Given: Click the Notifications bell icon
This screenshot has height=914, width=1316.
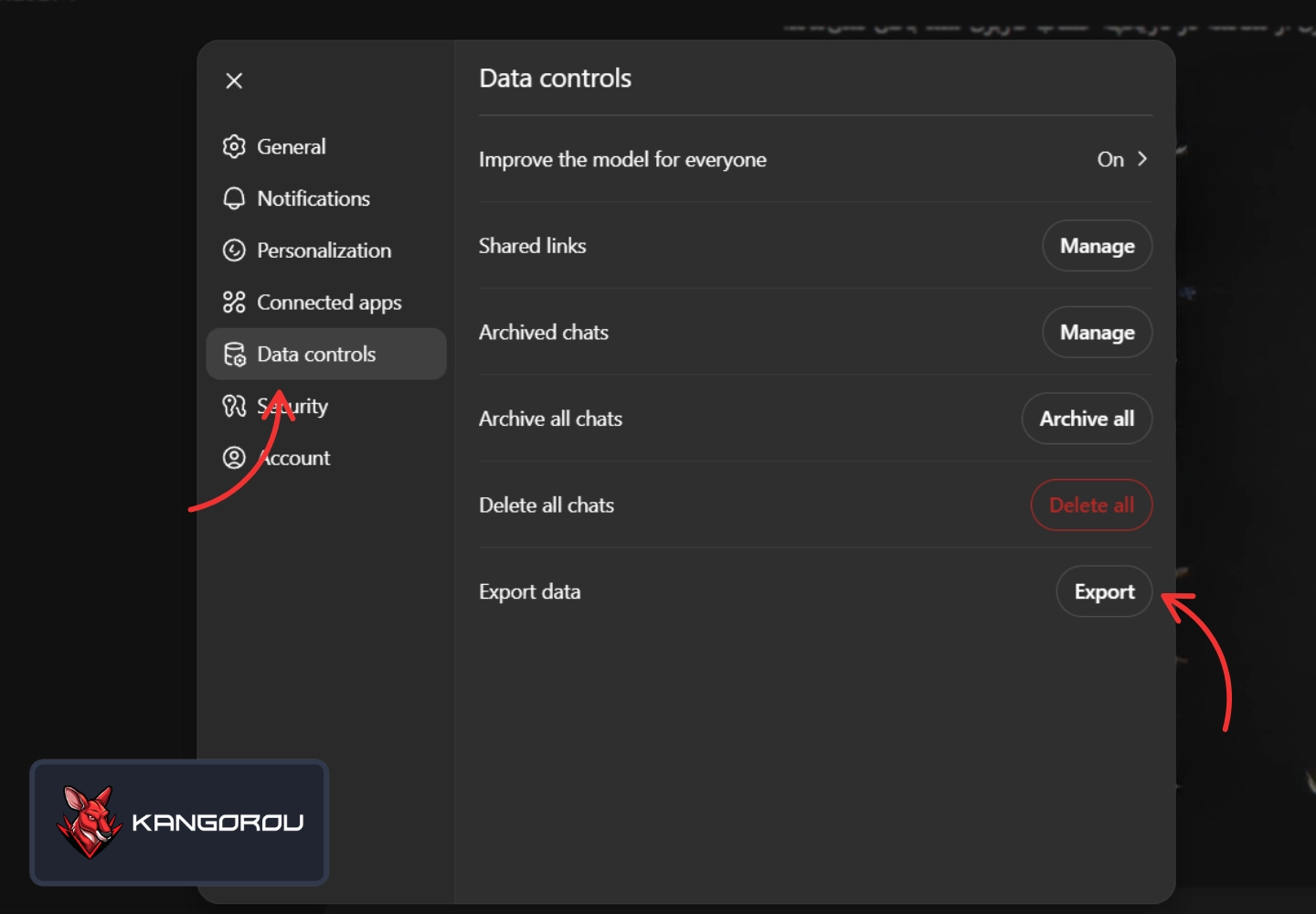Looking at the screenshot, I should pyautogui.click(x=234, y=198).
